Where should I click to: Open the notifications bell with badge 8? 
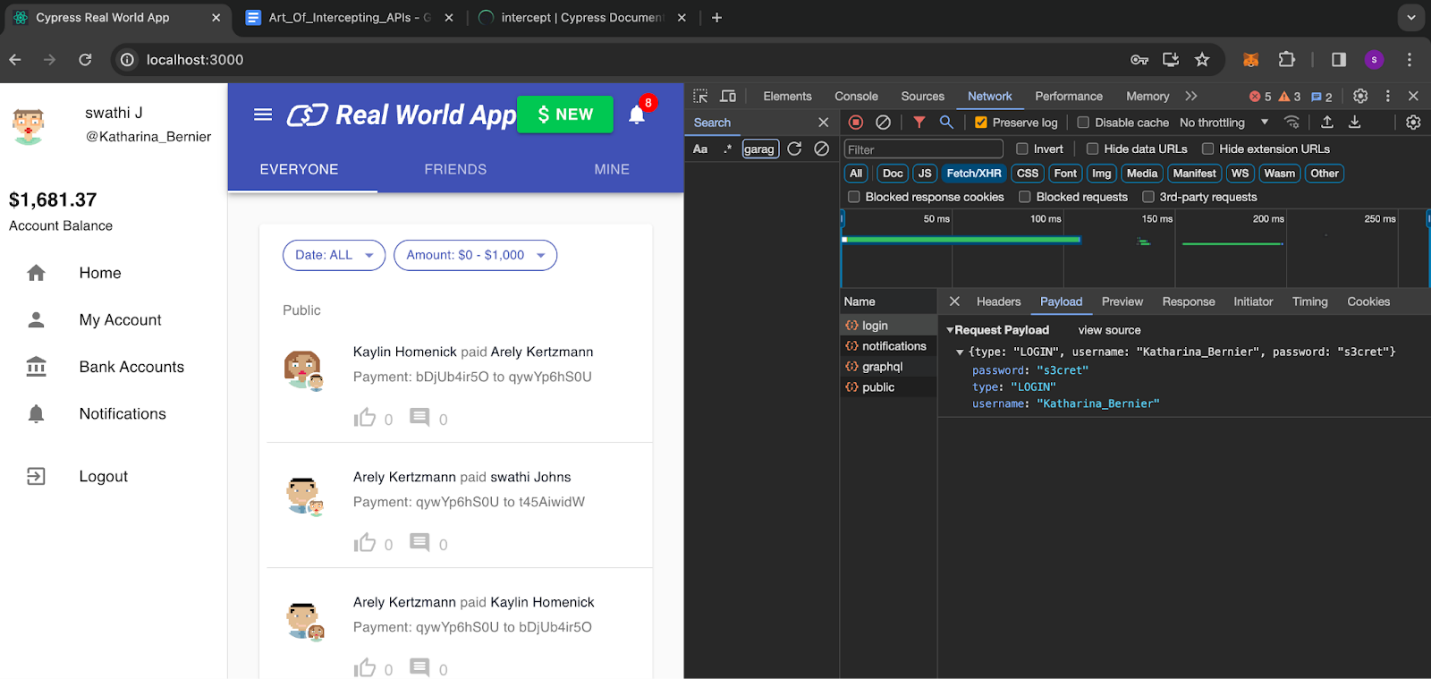(637, 114)
